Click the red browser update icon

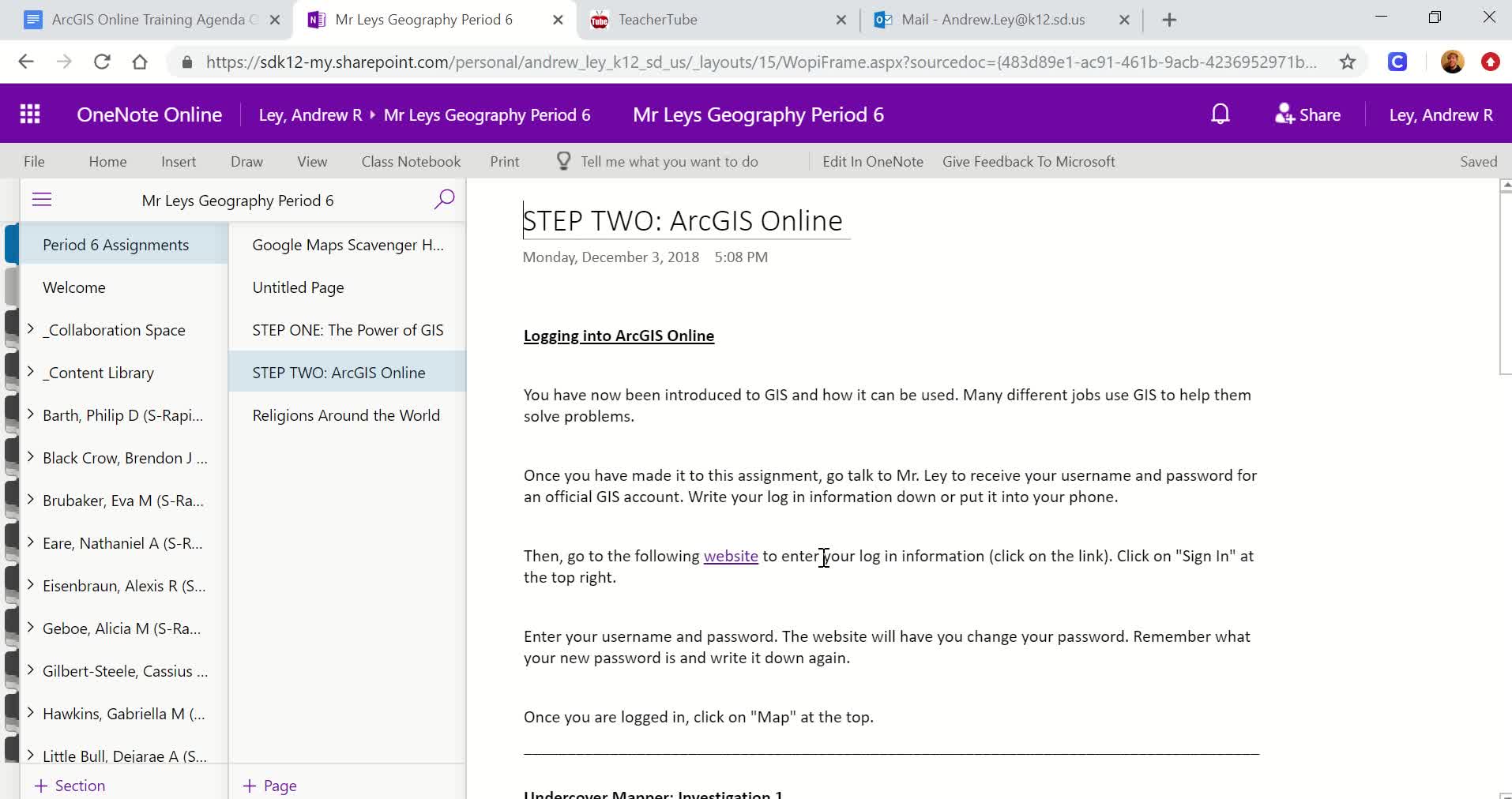click(x=1491, y=62)
